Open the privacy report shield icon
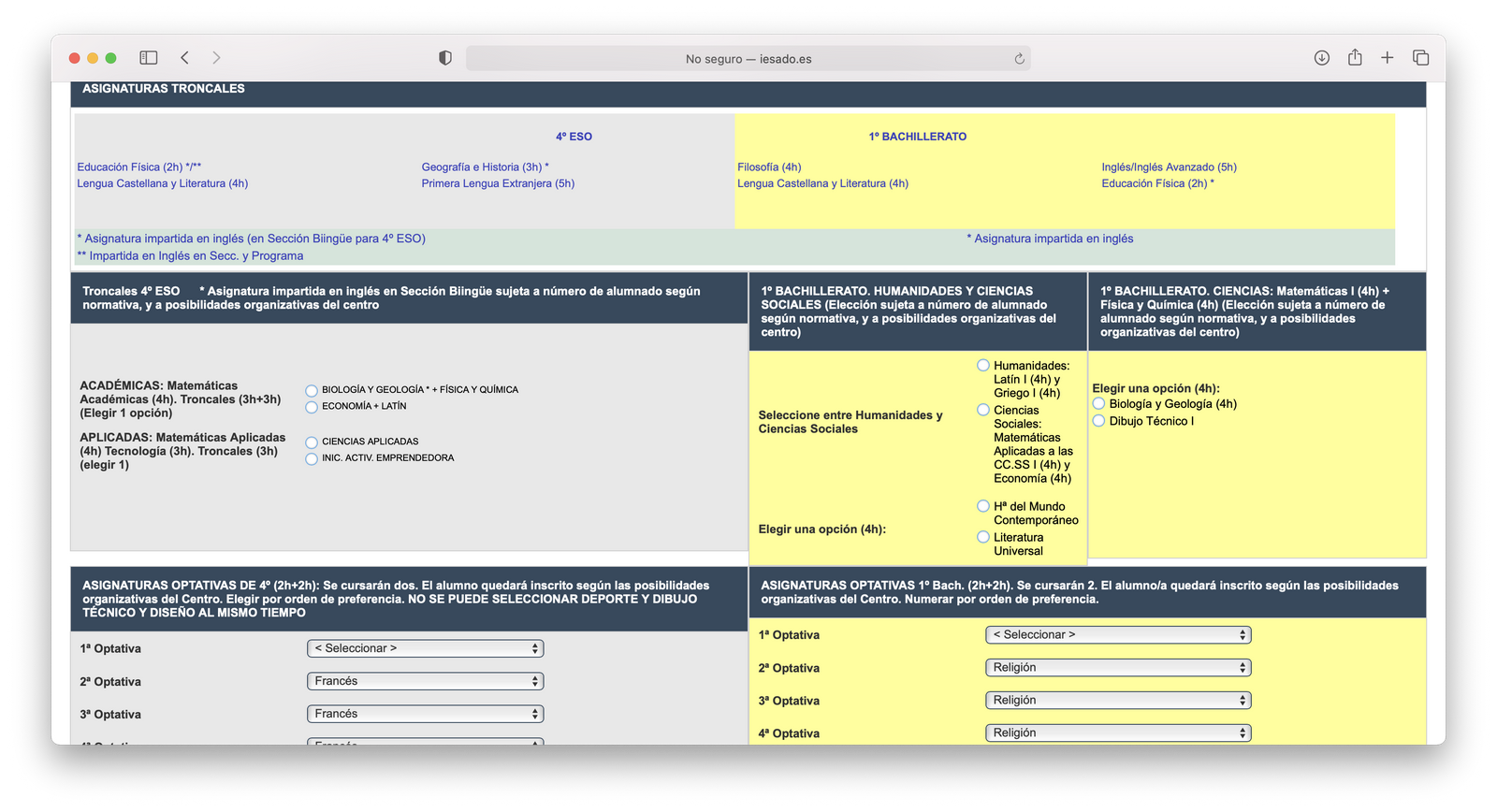 [445, 58]
